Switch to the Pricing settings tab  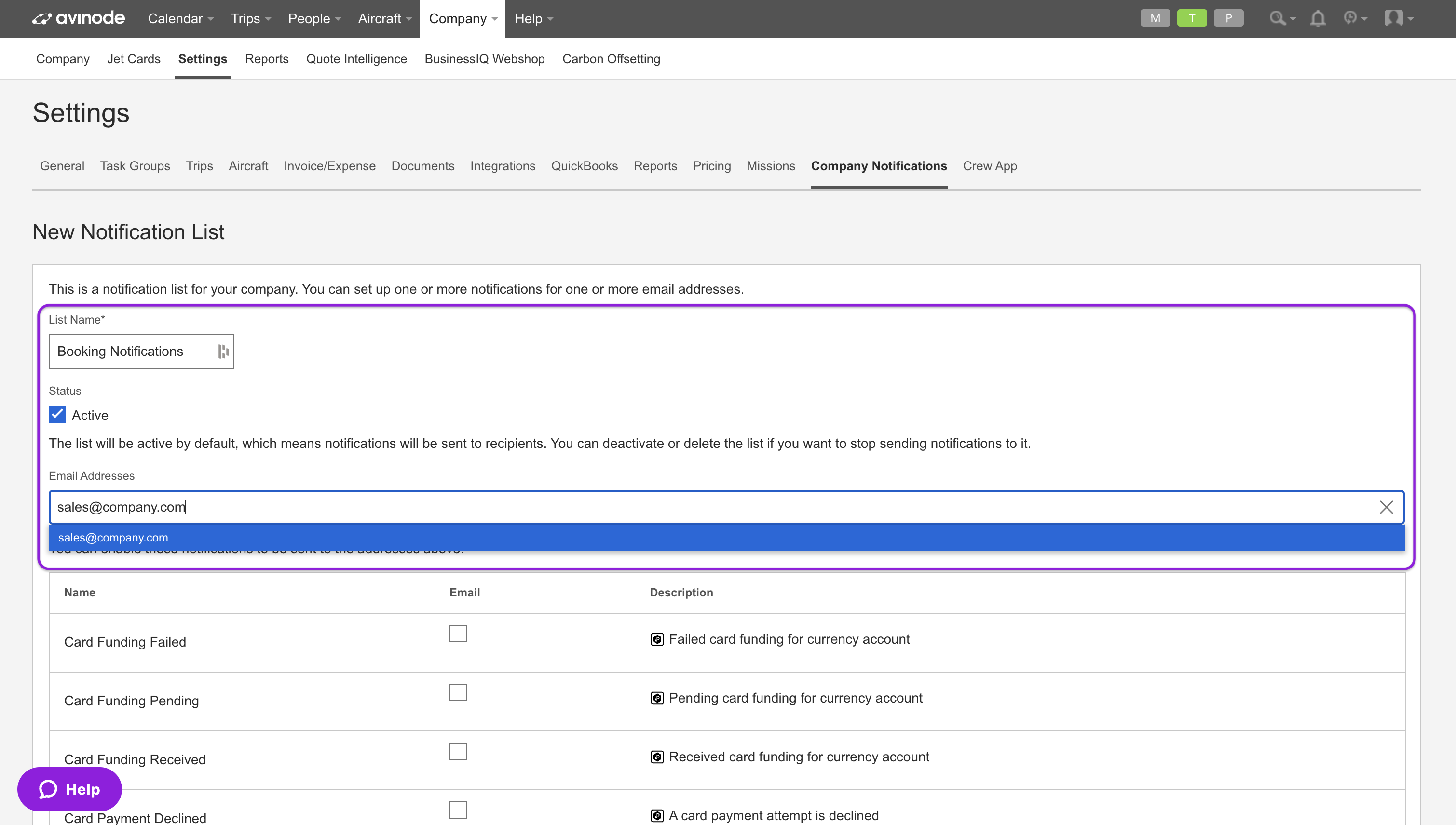(x=712, y=166)
